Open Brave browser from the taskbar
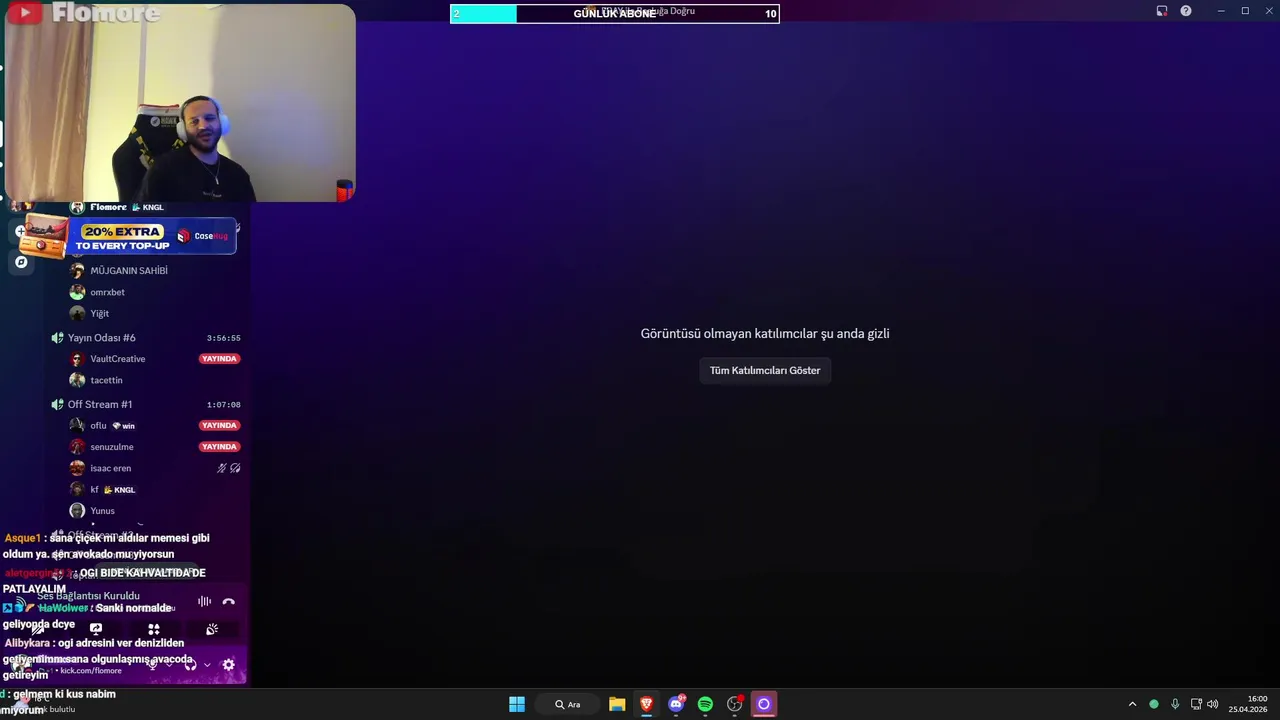The image size is (1280, 720). coord(646,704)
